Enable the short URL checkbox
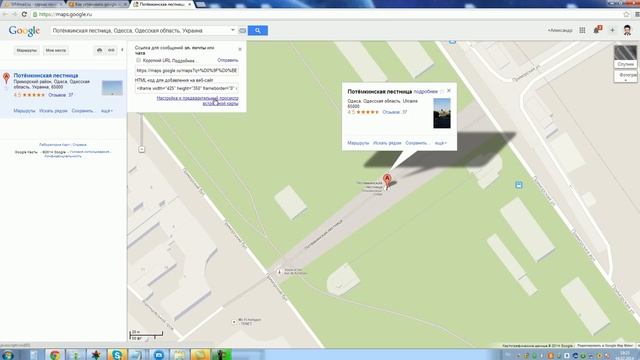 tap(138, 60)
